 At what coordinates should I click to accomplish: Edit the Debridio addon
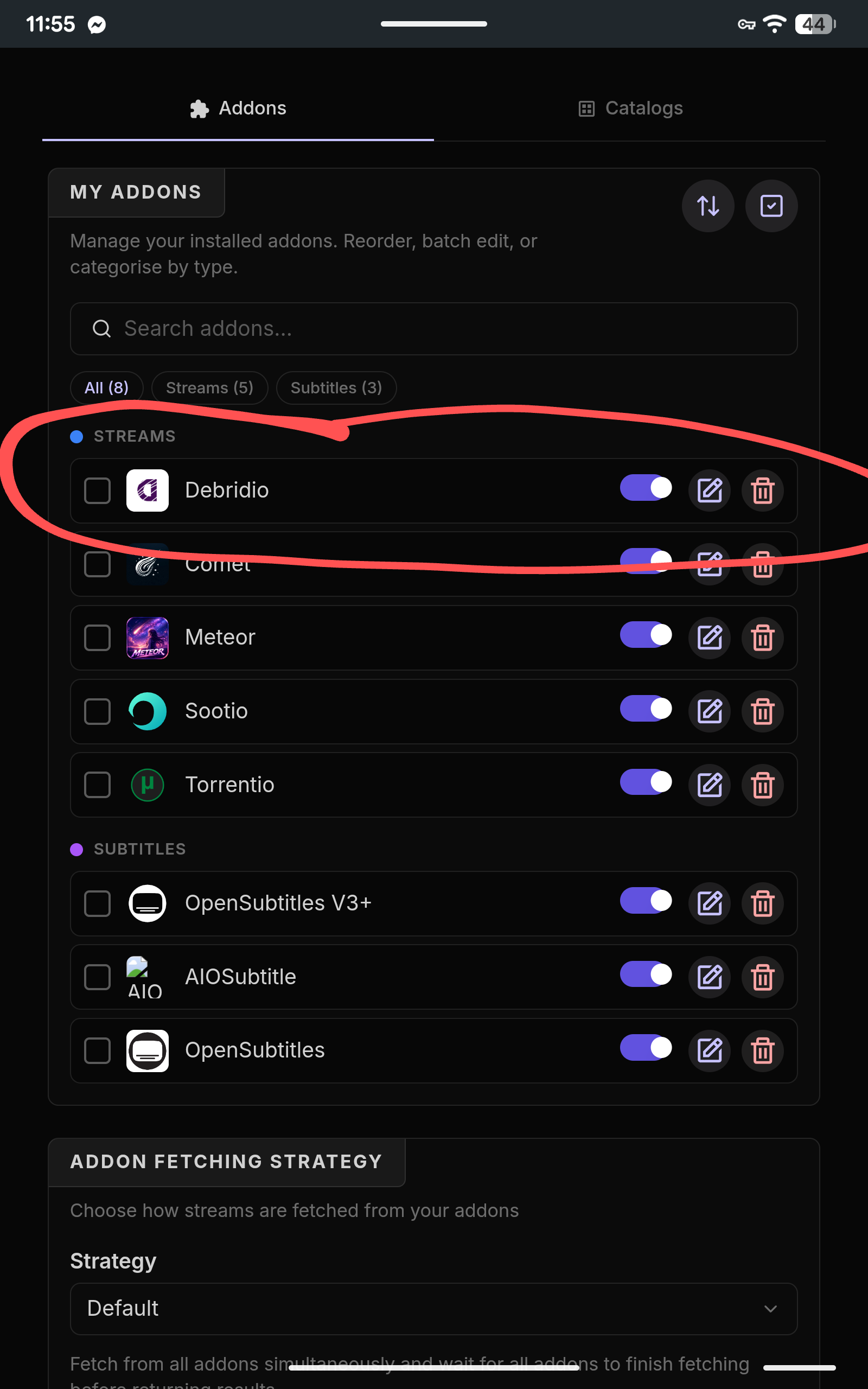[x=710, y=490]
